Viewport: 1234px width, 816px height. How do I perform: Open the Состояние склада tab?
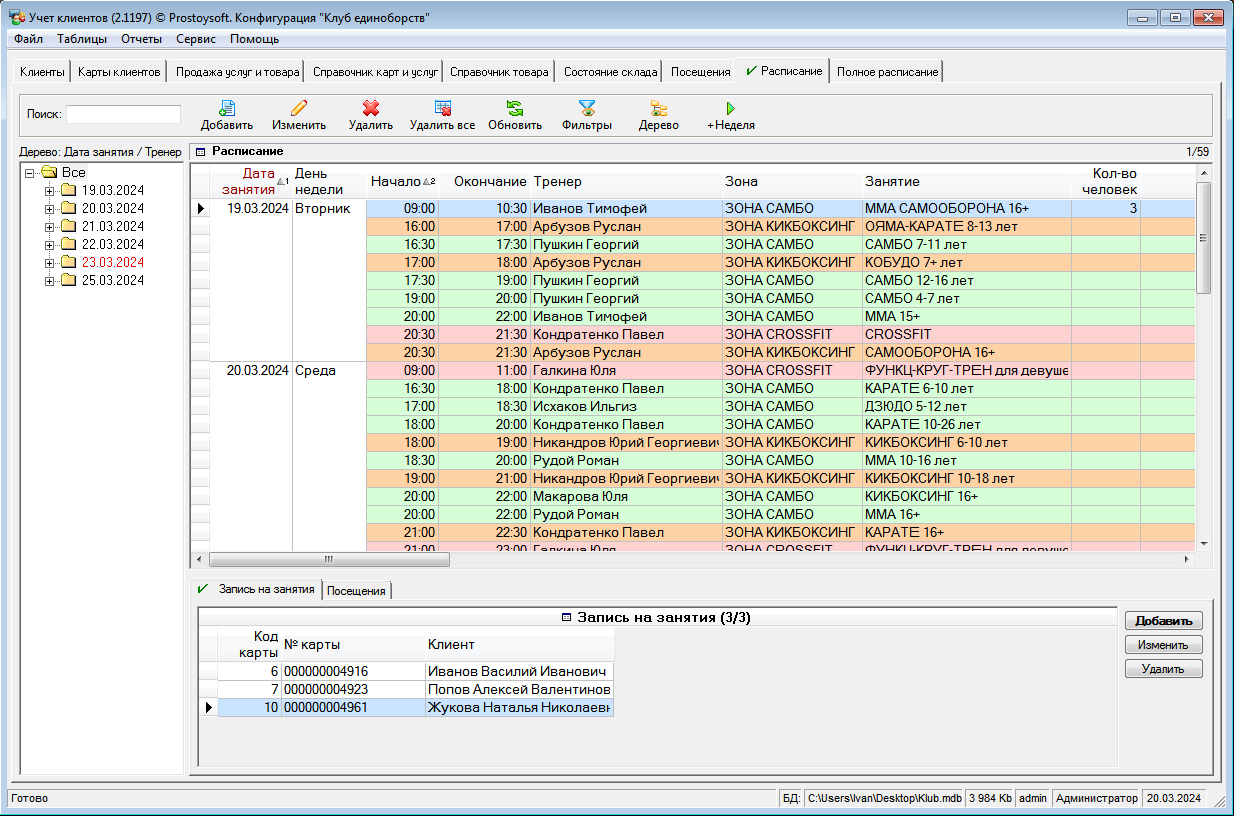(x=610, y=72)
